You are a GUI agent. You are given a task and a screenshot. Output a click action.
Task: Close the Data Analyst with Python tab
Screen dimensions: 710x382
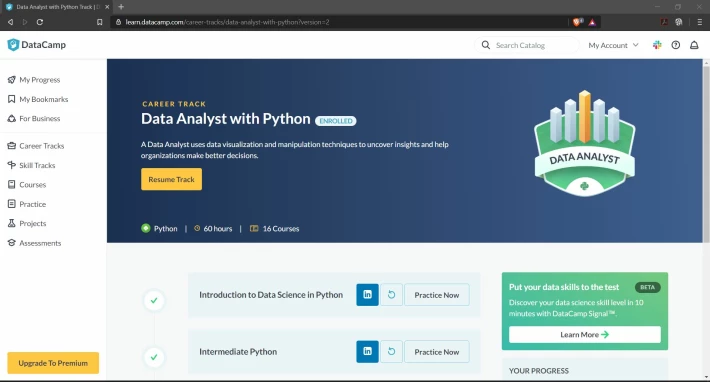click(x=107, y=7)
